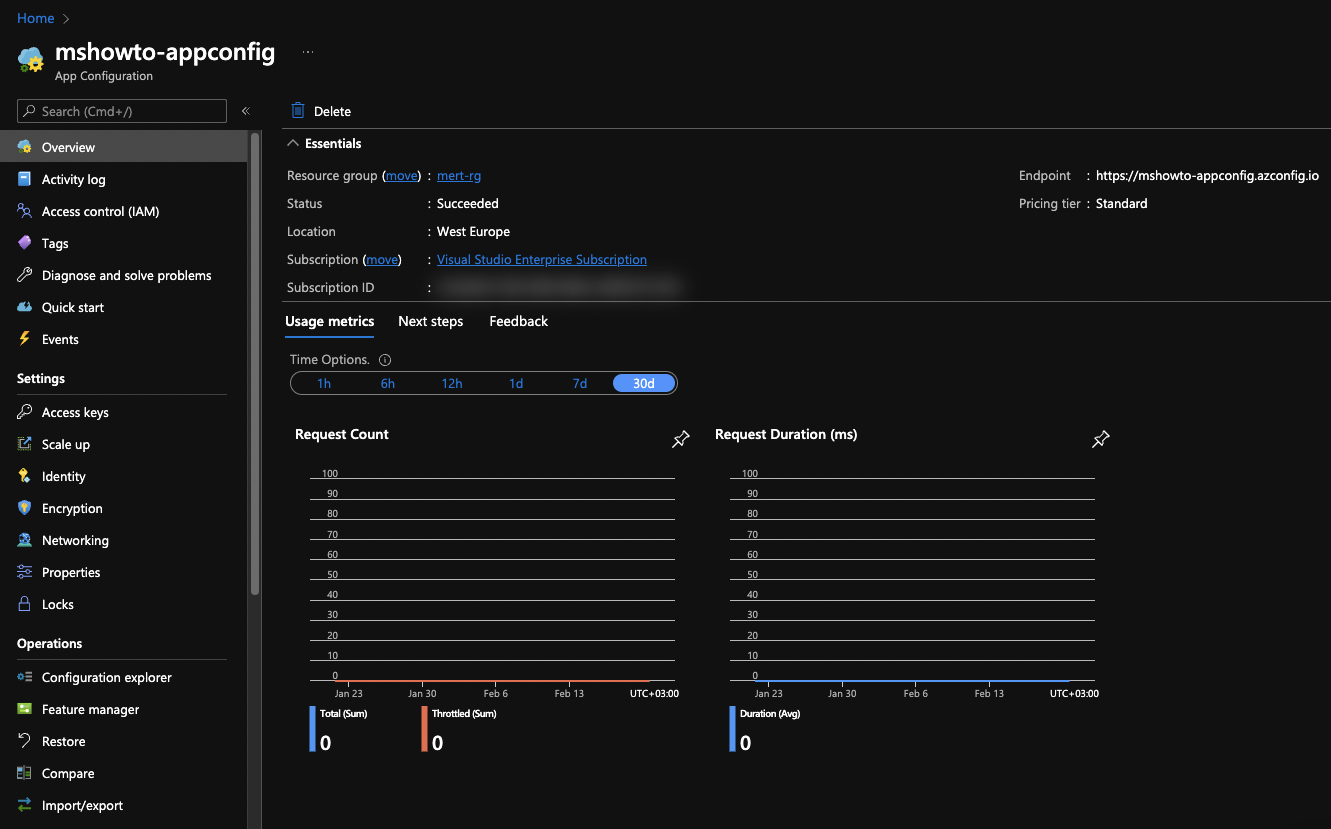Viewport: 1331px width, 829px height.
Task: Click the Access control (IAM) icon
Action: click(x=25, y=211)
